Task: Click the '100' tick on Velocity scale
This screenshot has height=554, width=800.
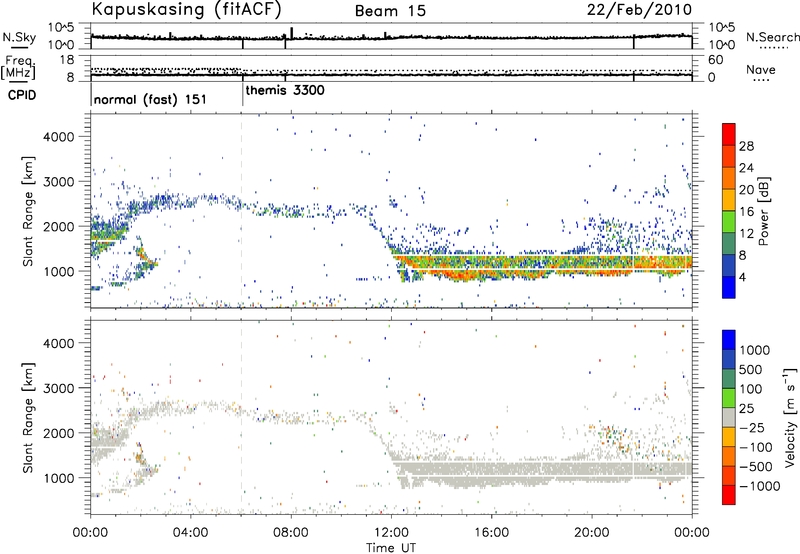Action: coord(751,389)
